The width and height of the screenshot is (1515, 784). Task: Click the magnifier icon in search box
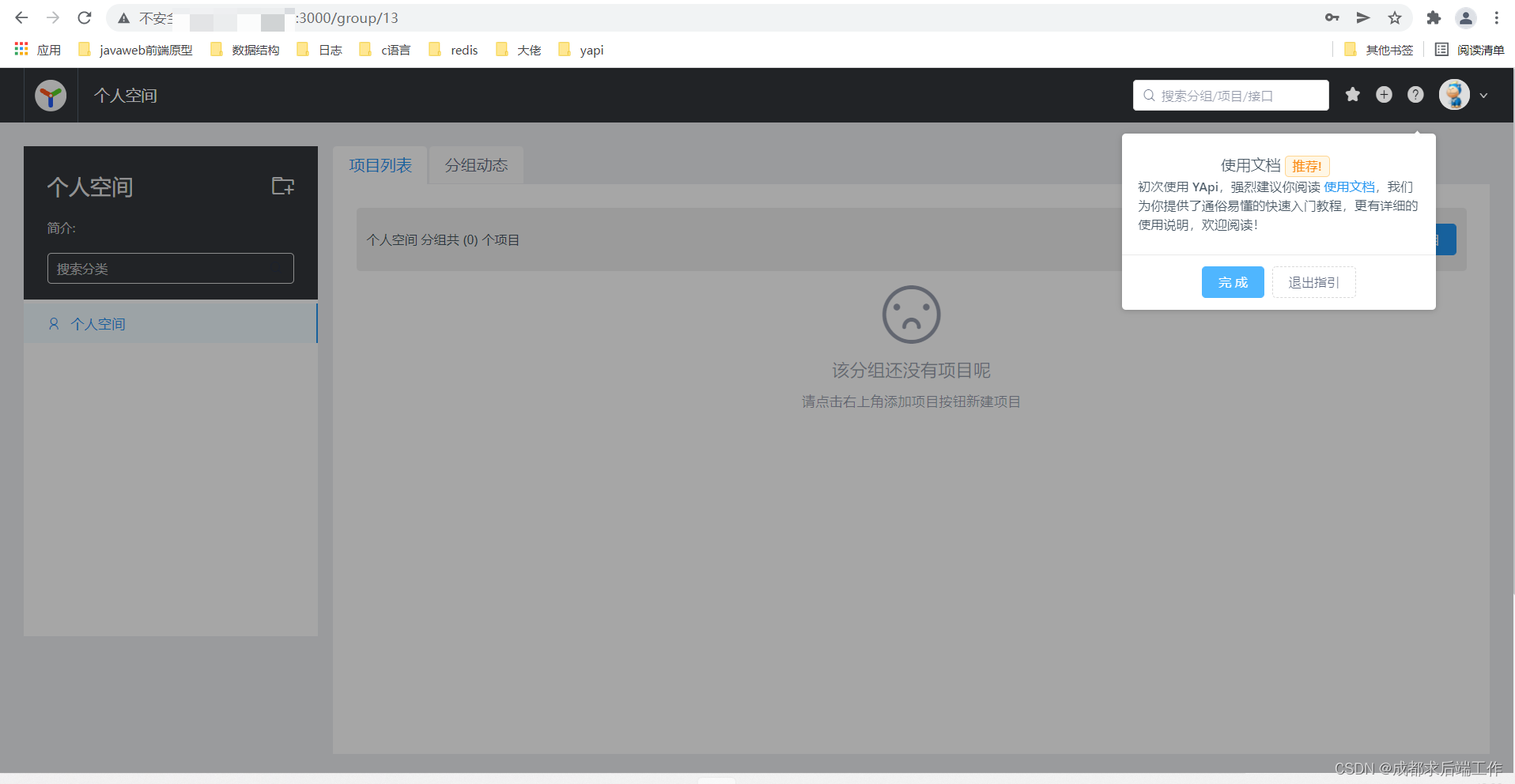tap(1149, 95)
